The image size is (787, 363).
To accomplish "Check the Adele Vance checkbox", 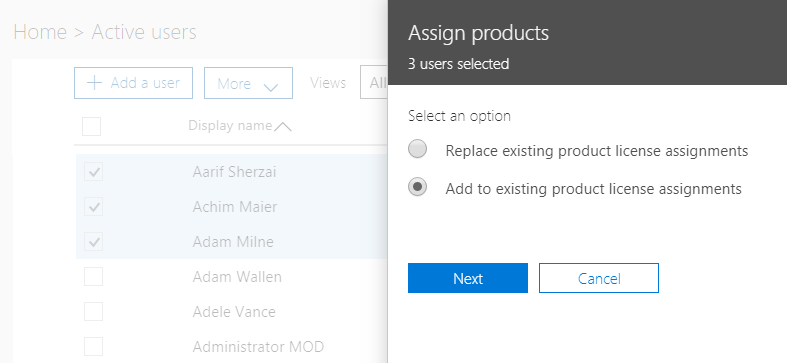I will [93, 312].
